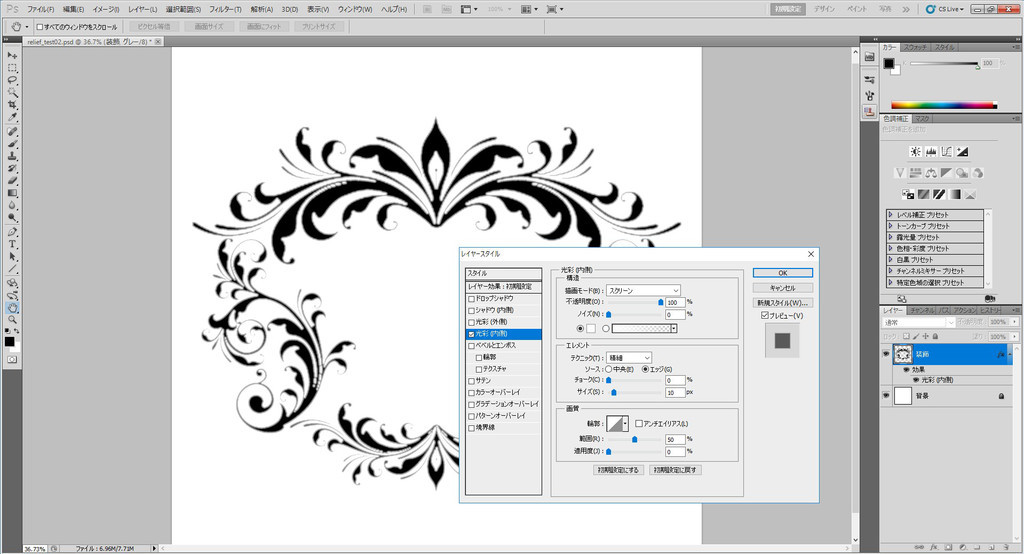The height and width of the screenshot is (554, 1024).
Task: Select the Dodge tool
Action: coord(12,218)
